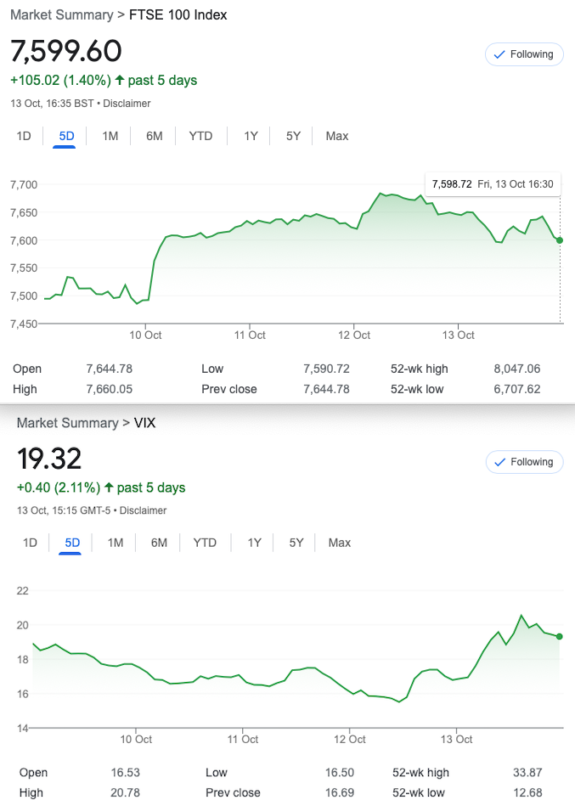This screenshot has width=575, height=800.
Task: Click FTSE Open value 7,644.78
Action: [109, 369]
